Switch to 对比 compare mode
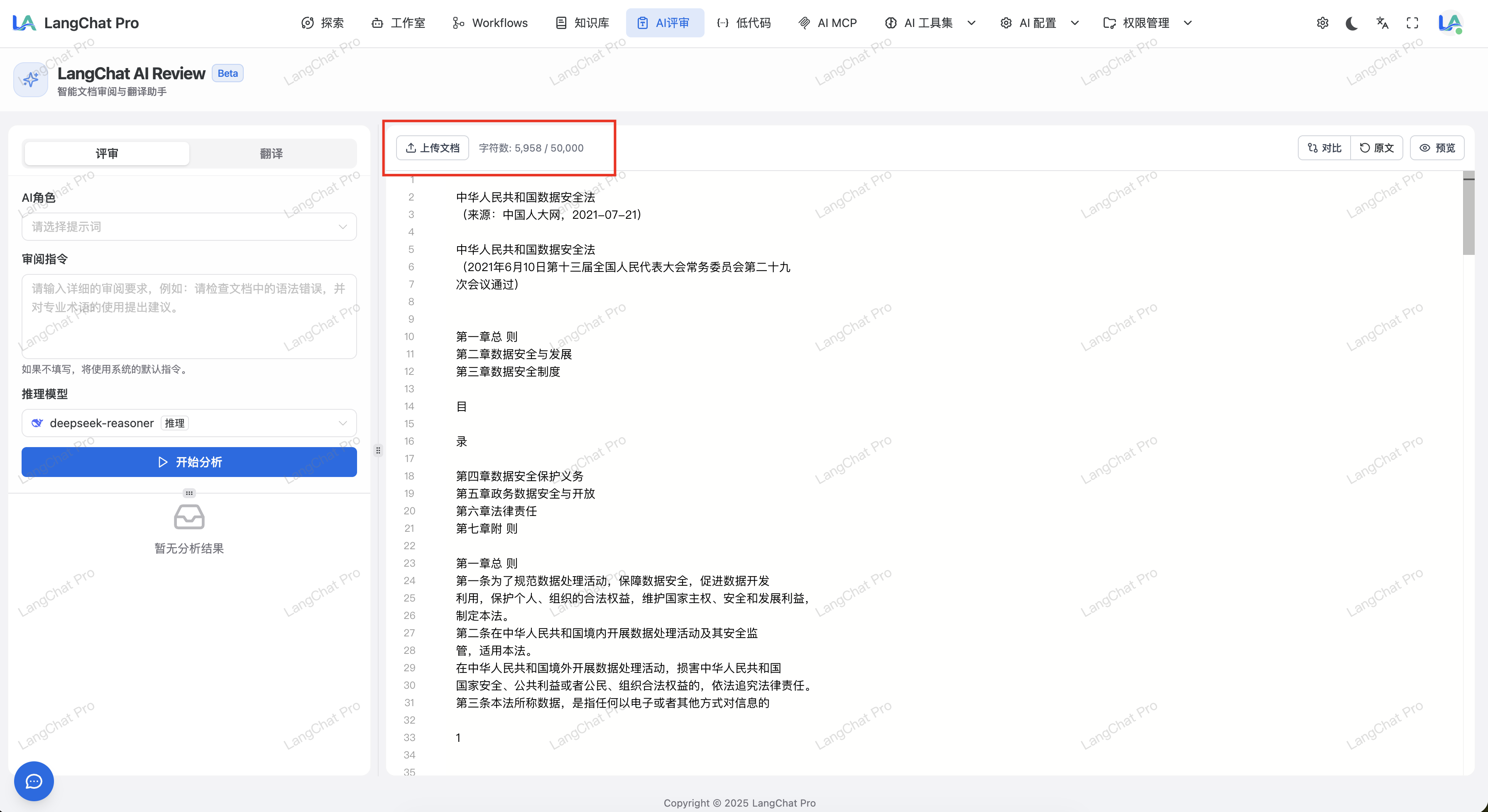Image resolution: width=1488 pixels, height=812 pixels. (x=1324, y=148)
